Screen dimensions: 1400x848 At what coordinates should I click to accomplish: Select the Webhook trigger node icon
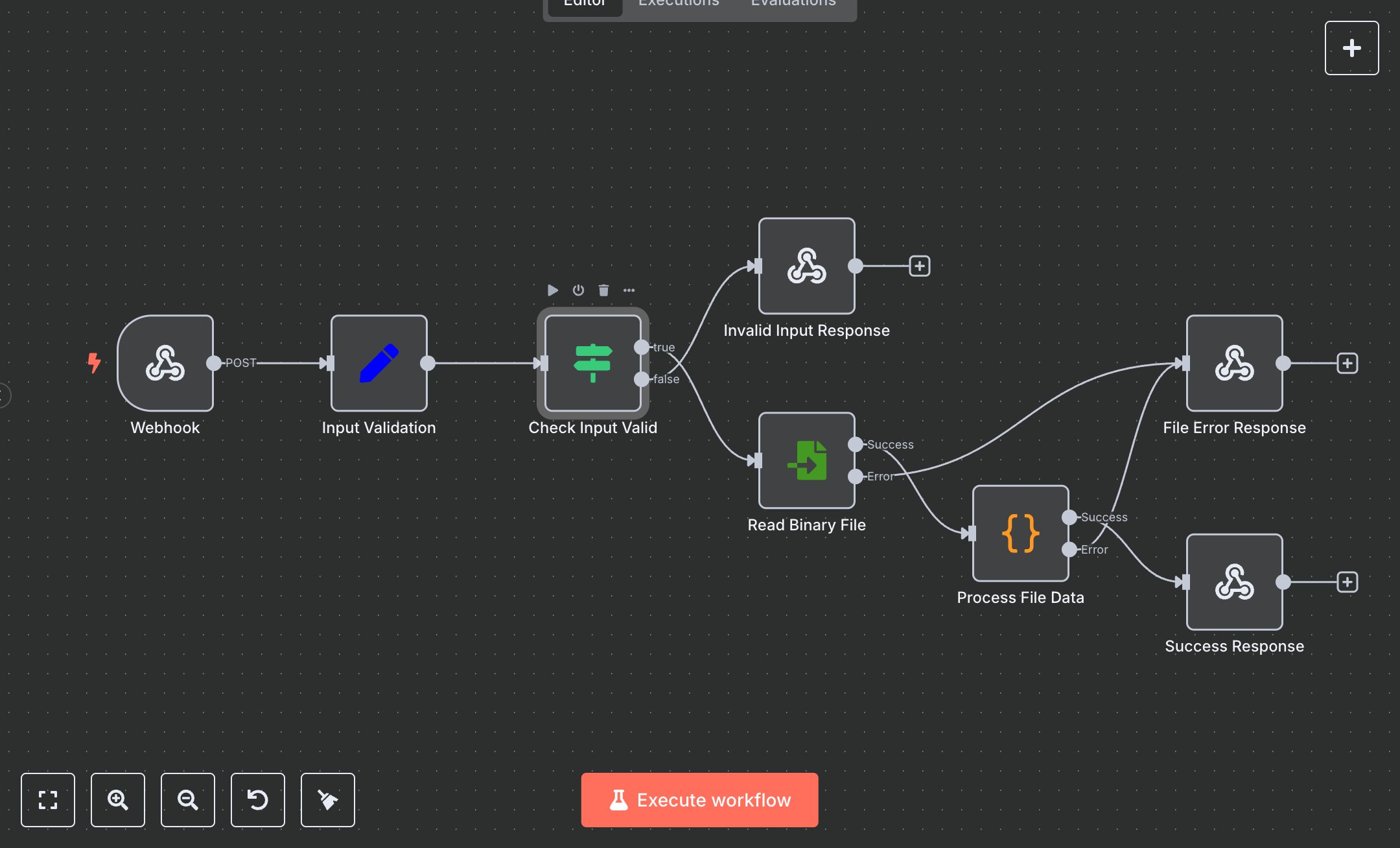point(165,363)
